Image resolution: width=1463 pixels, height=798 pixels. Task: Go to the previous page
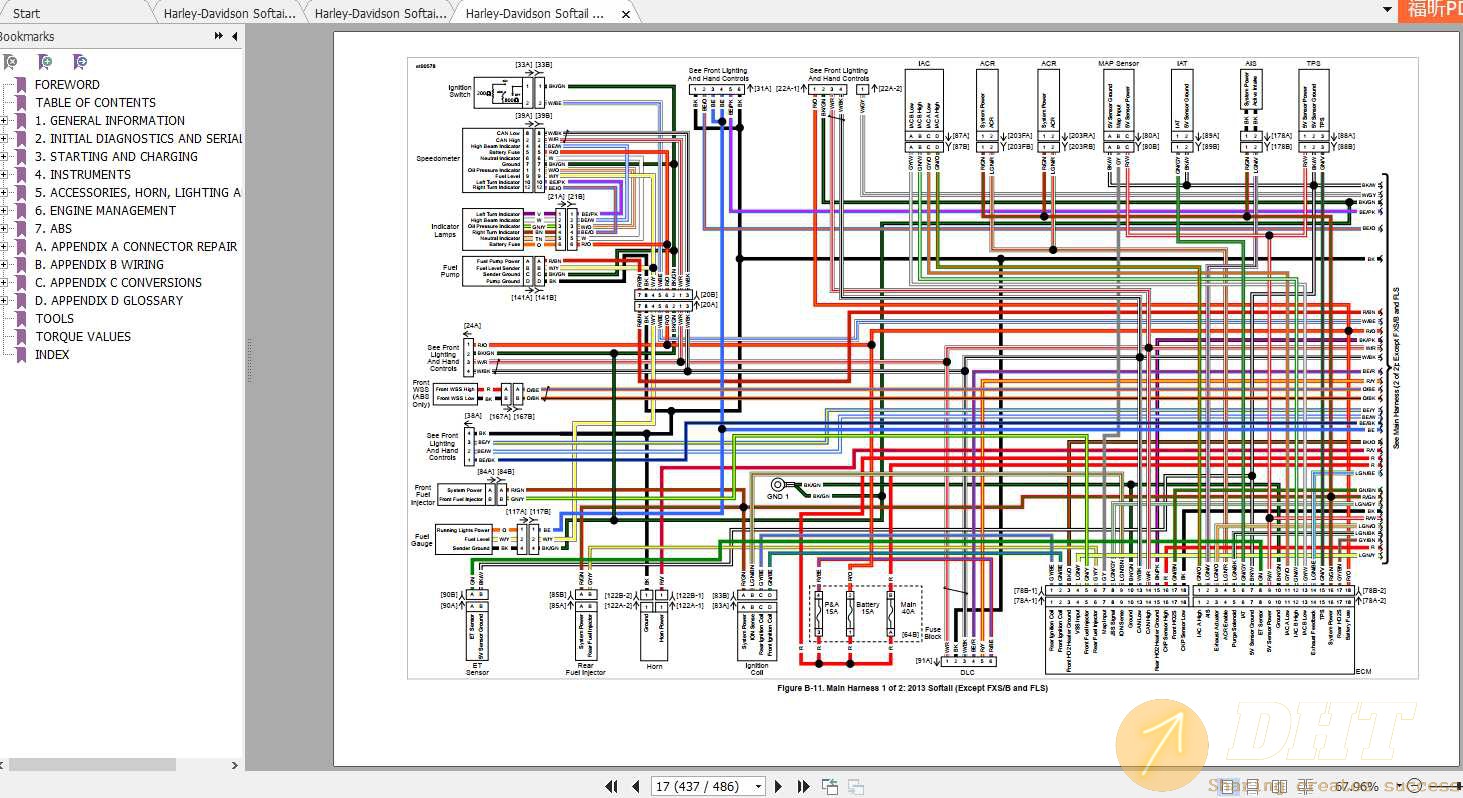[634, 786]
